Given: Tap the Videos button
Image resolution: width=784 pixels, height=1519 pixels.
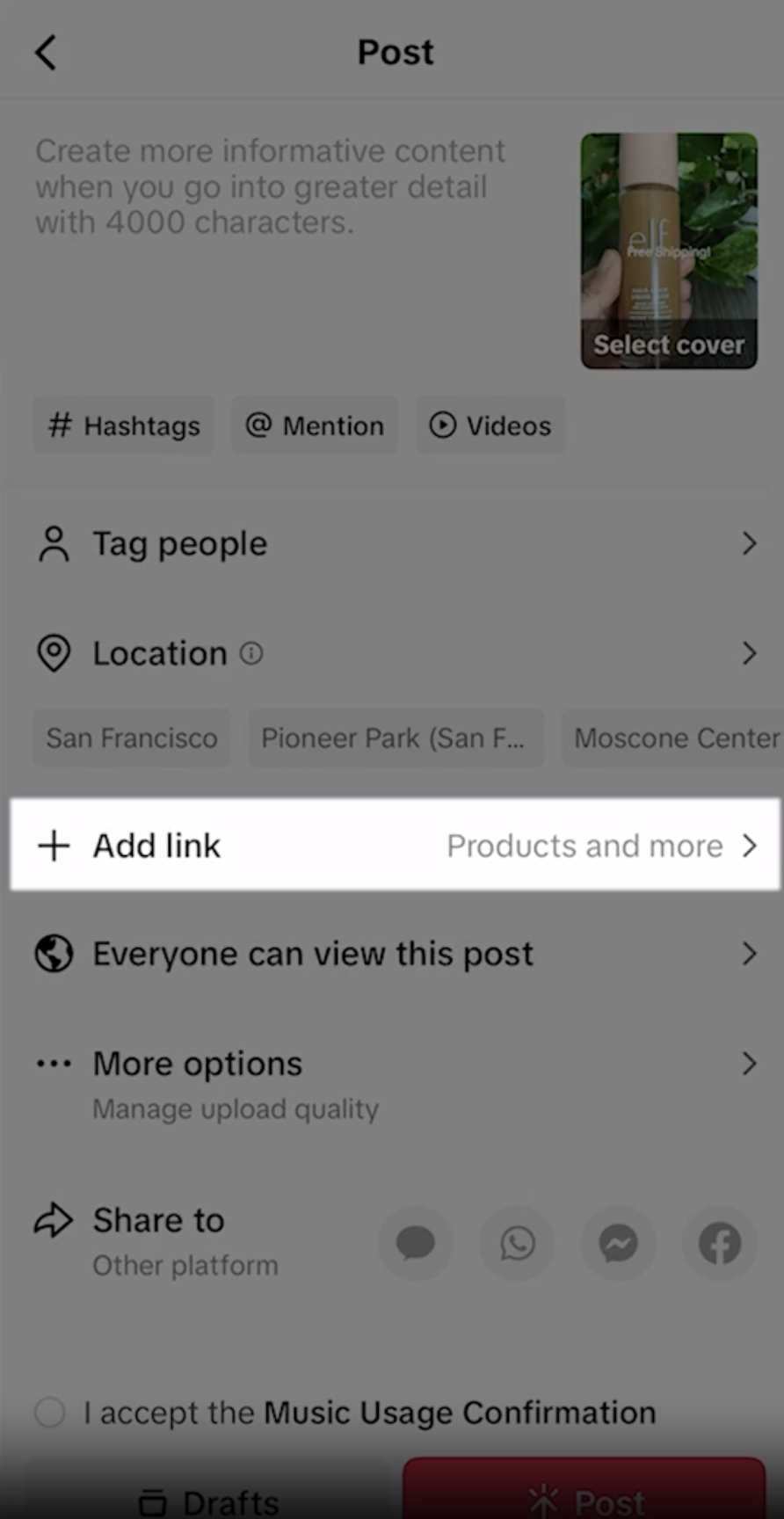Looking at the screenshot, I should point(490,425).
